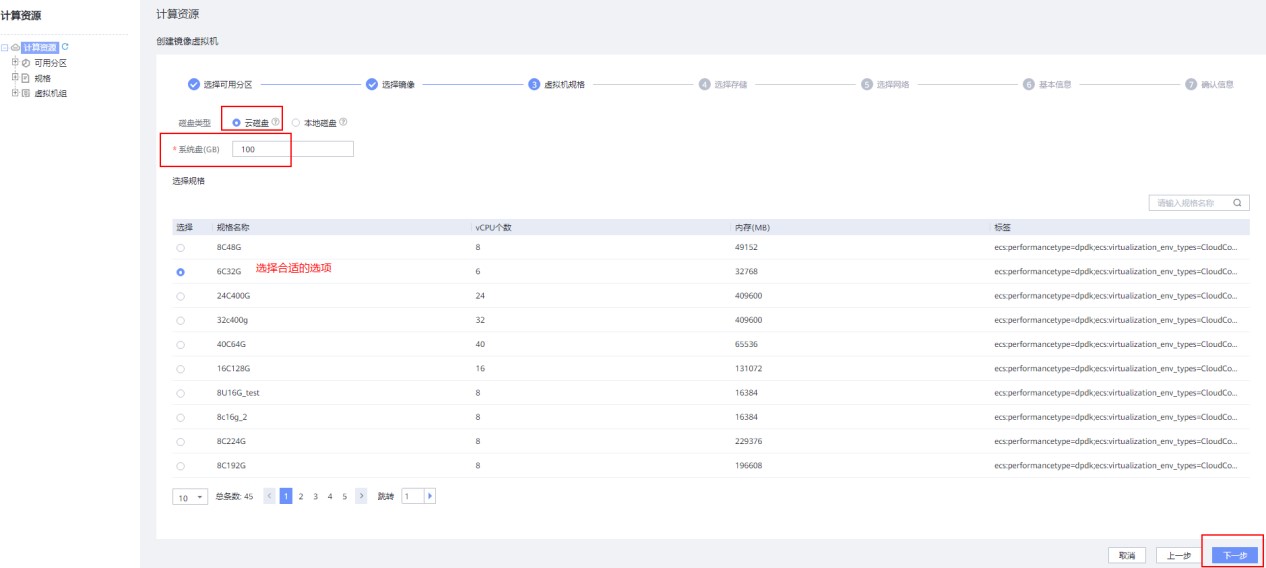Click step 6 circle 基本信息
Screen dimensions: 1266x568
(x=1029, y=84)
